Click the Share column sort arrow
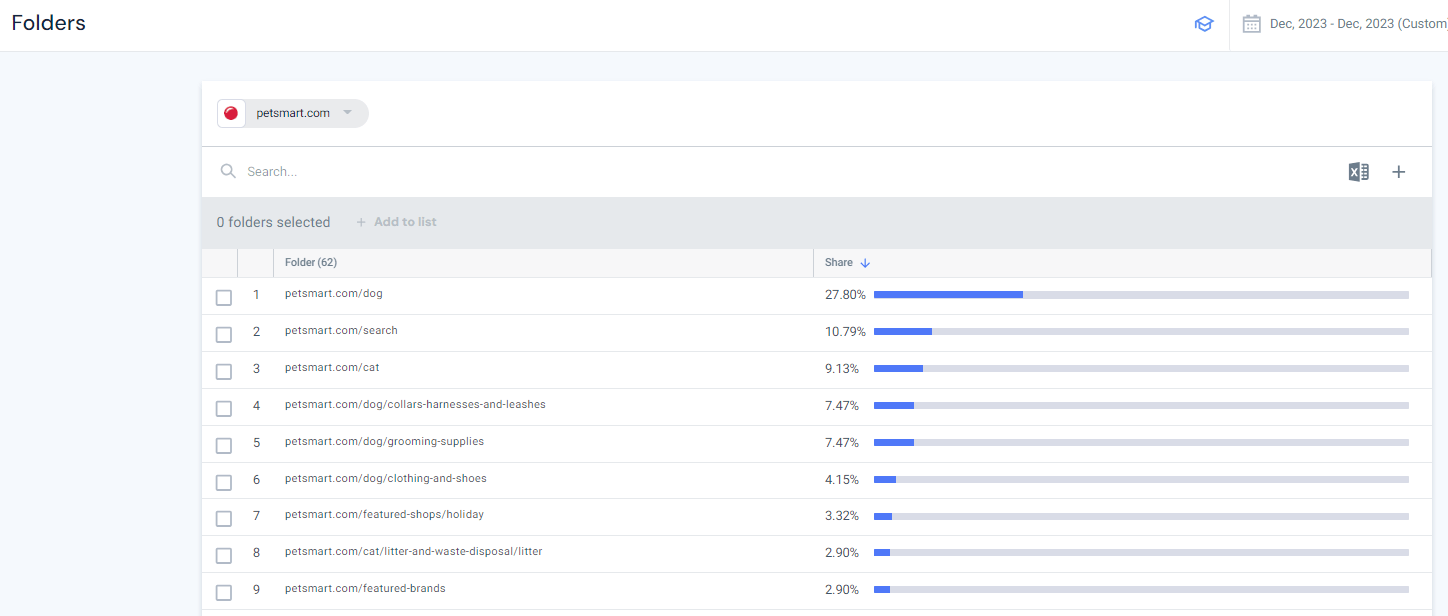This screenshot has height=616, width=1448. point(865,263)
